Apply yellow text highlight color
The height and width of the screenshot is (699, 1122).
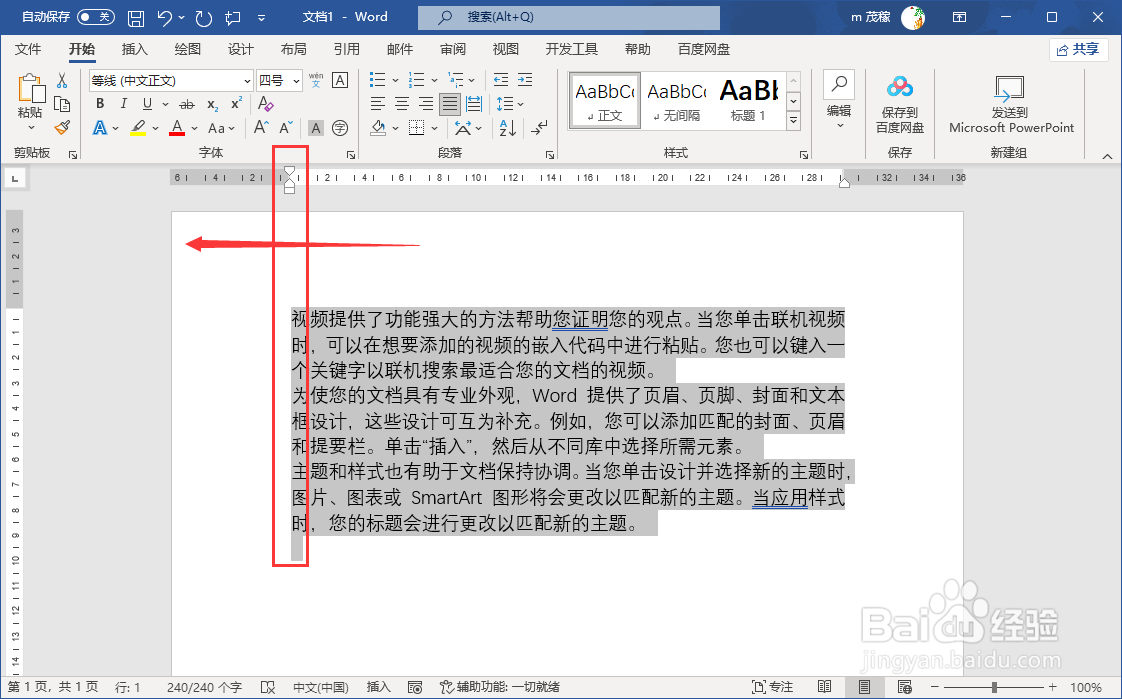point(138,128)
